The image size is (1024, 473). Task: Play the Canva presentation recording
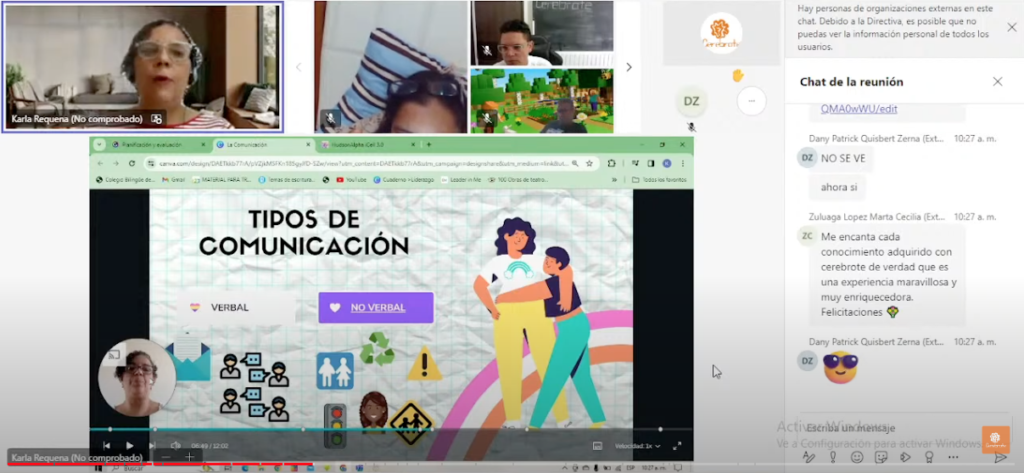(129, 446)
